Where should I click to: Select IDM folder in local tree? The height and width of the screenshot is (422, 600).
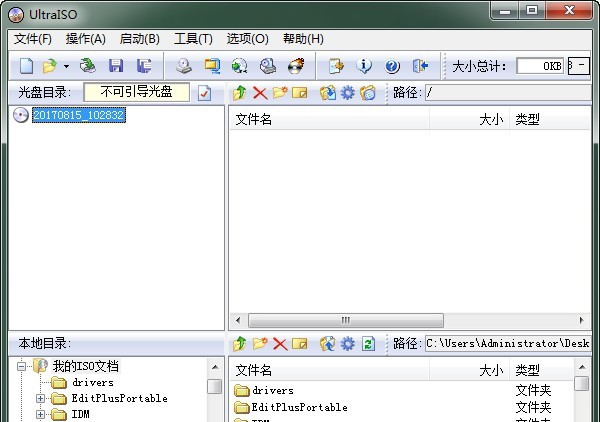coord(80,414)
